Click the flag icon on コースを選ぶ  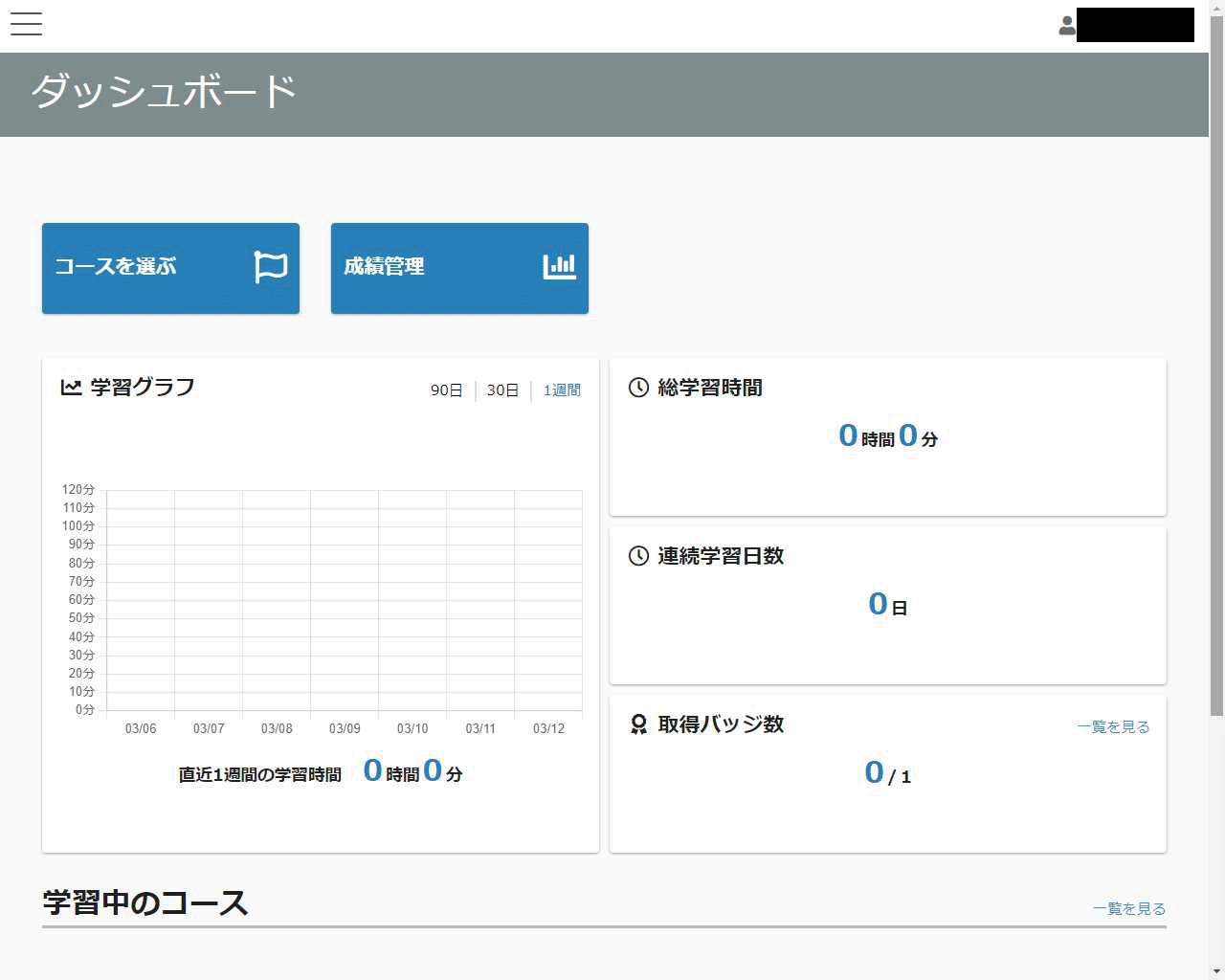tap(271, 267)
